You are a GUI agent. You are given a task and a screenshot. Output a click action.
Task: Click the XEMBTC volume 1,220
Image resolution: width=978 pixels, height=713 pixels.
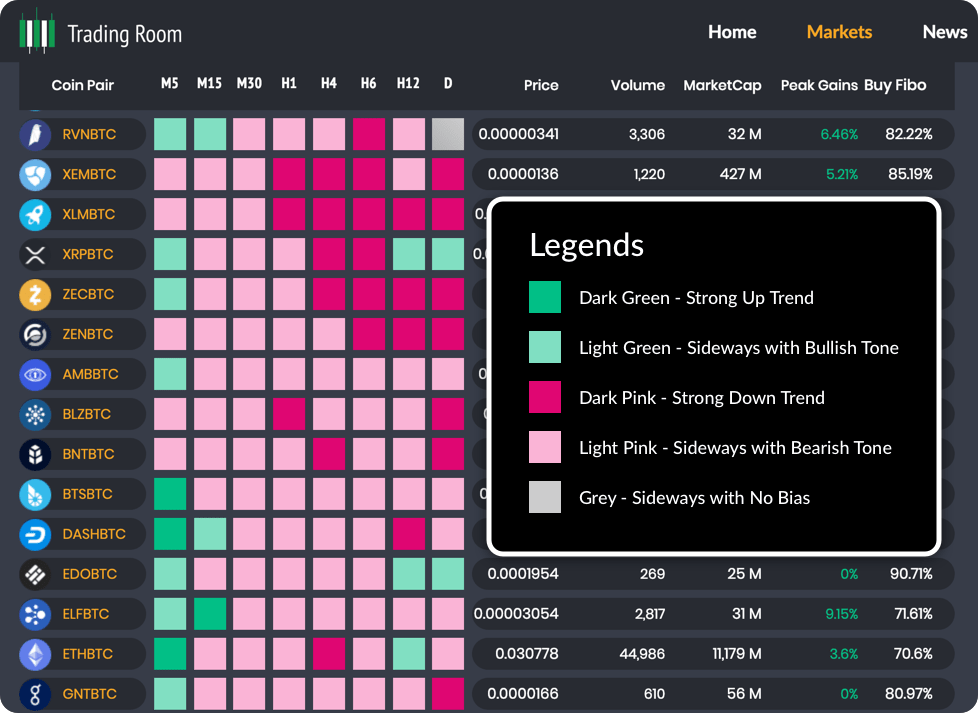pyautogui.click(x=649, y=174)
